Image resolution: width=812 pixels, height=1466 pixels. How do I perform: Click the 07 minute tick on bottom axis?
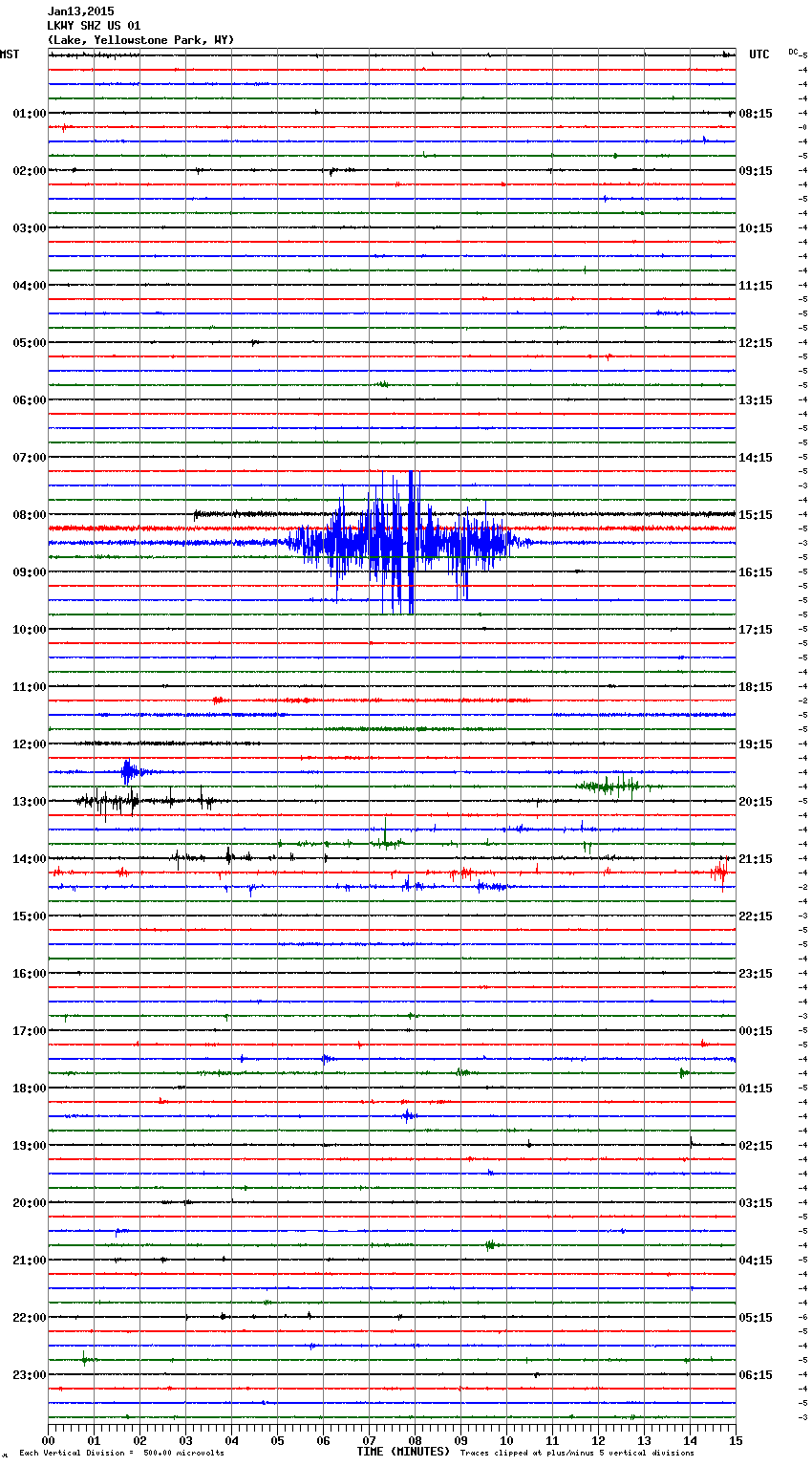click(369, 1440)
